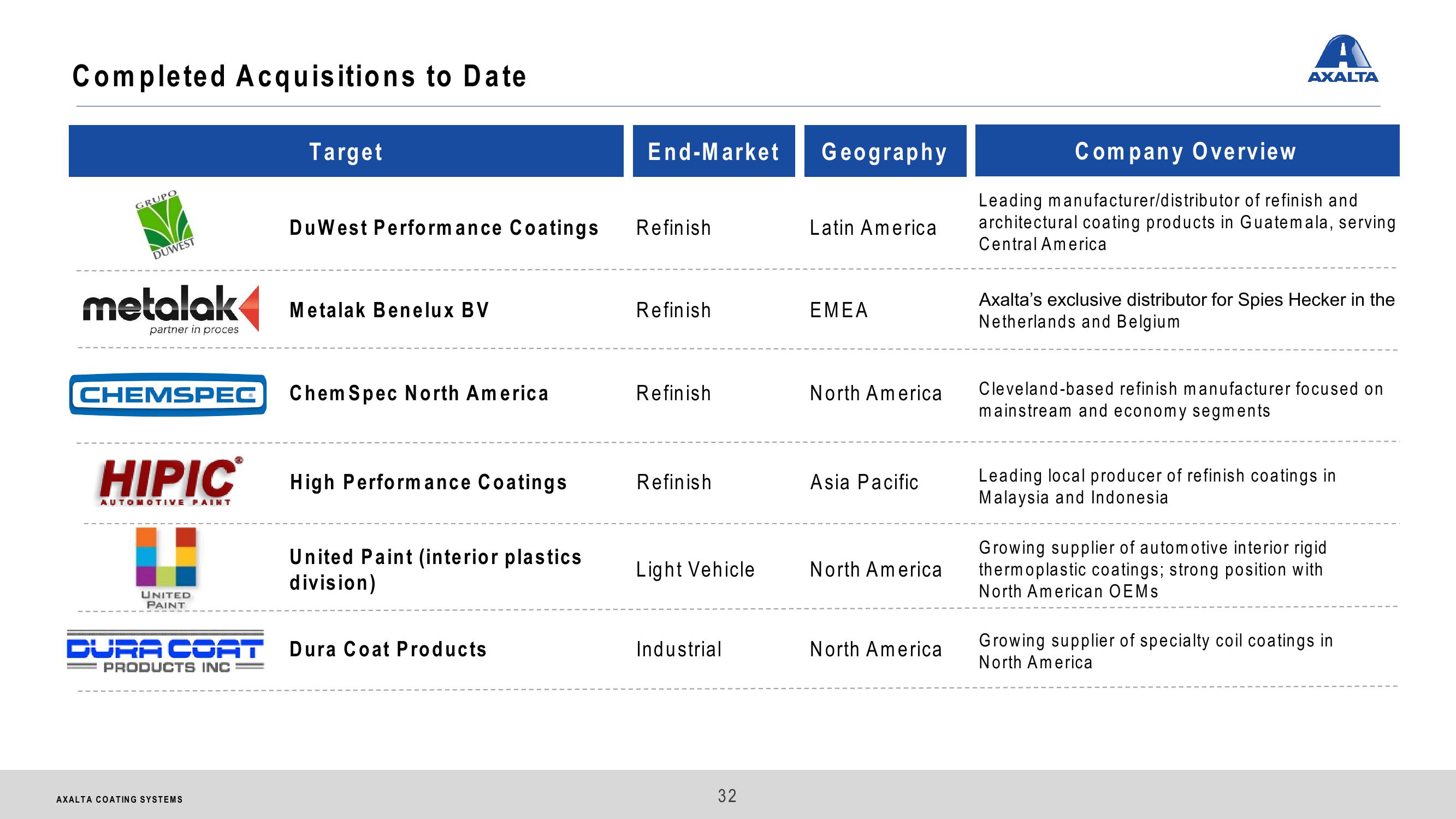Click the Malaysia and Indonesia overview text

(x=1157, y=486)
